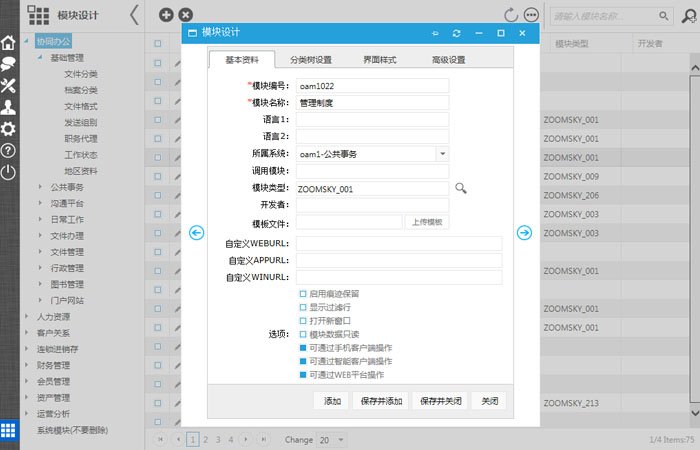Click the 模块编号 input field
The image size is (700, 450).
372,86
